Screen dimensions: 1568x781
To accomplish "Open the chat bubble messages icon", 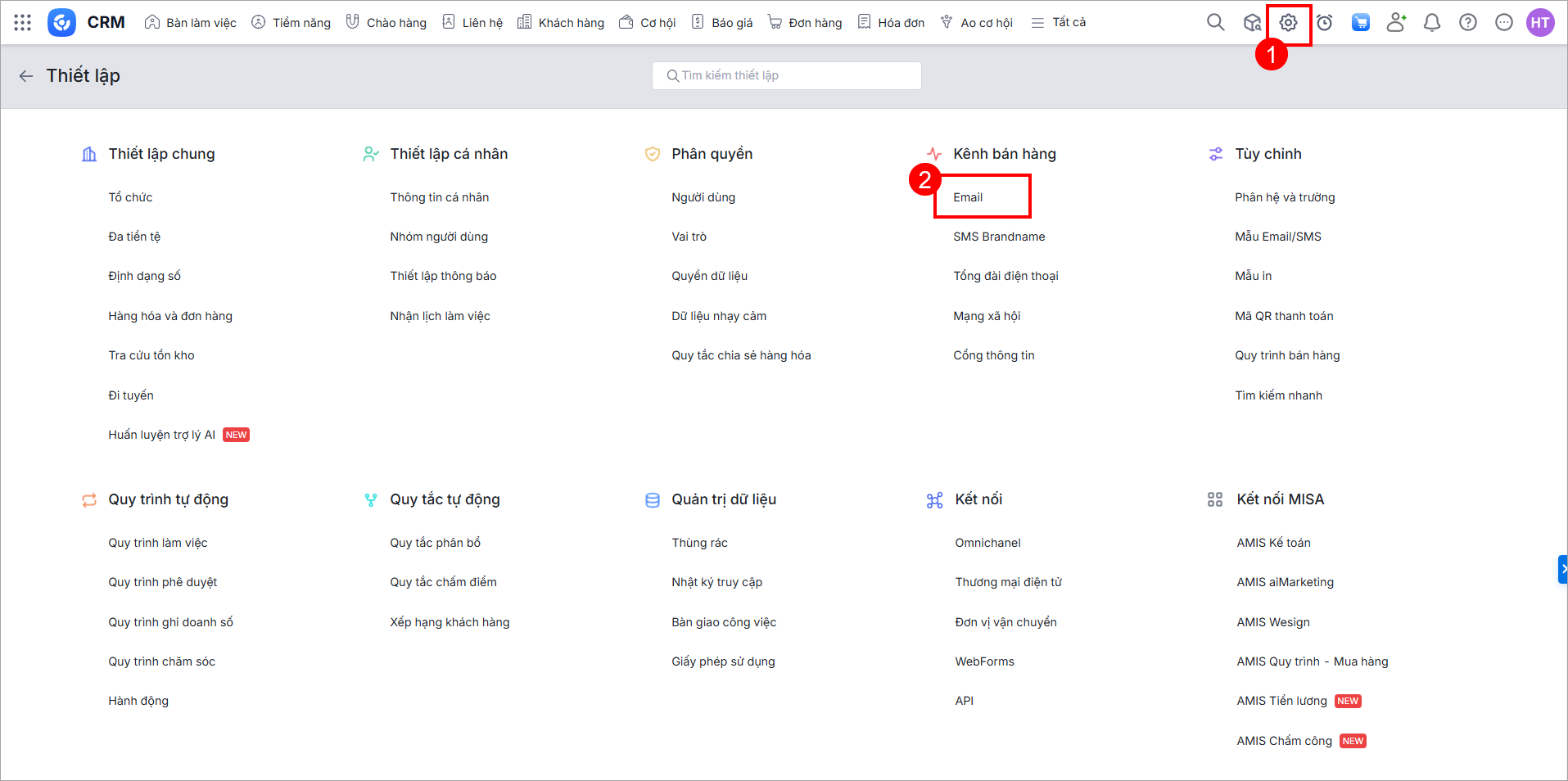I will pos(1504,22).
